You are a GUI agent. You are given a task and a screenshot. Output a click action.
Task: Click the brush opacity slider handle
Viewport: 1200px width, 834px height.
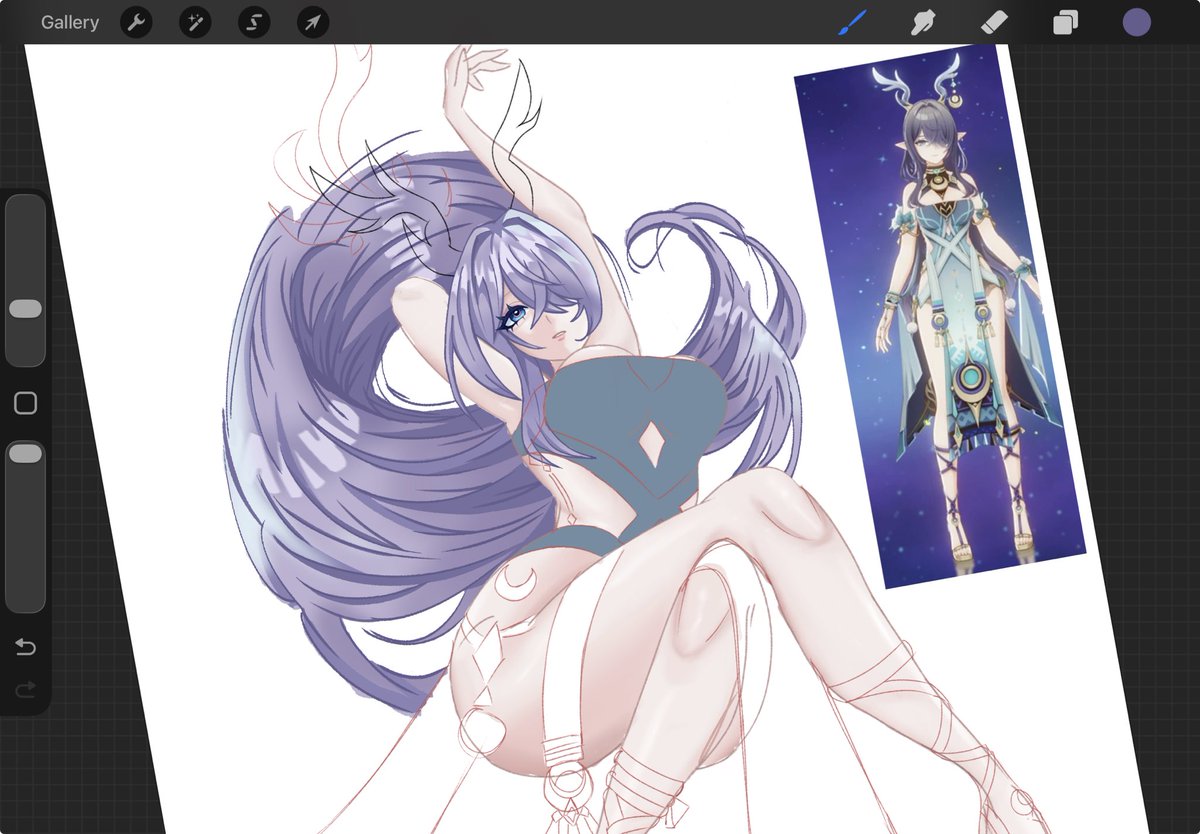point(25,454)
